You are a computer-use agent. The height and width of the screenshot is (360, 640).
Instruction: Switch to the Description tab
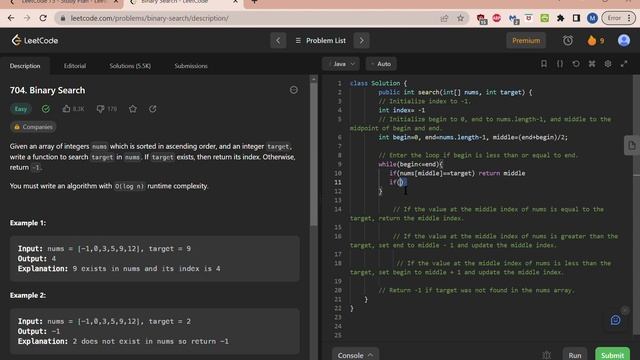(x=25, y=66)
